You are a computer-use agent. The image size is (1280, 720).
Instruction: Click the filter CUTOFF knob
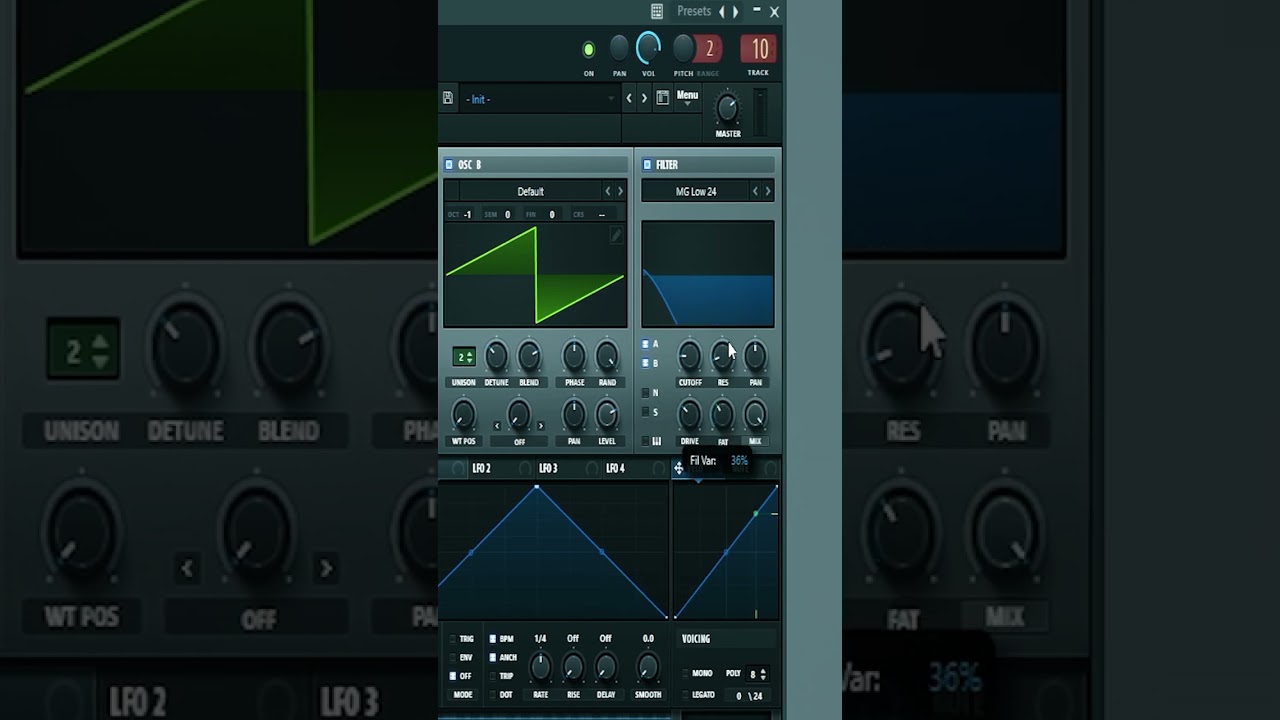(x=689, y=355)
